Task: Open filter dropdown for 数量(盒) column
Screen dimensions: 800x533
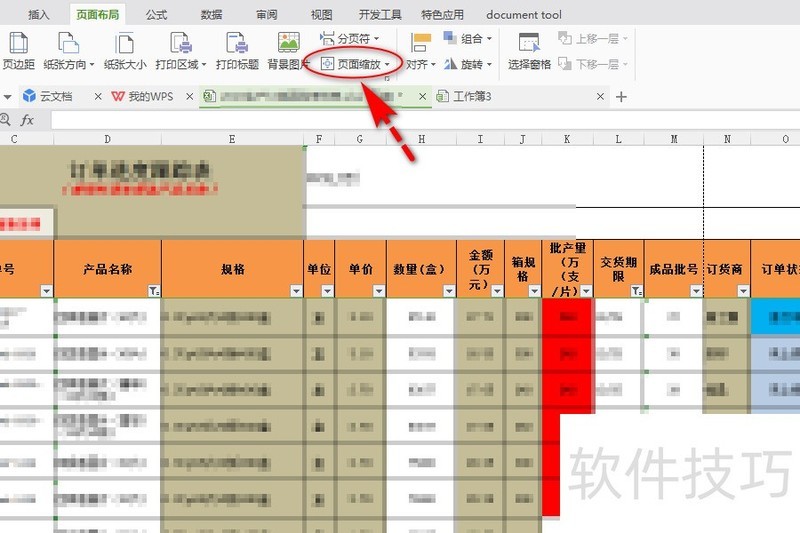Action: tap(449, 291)
